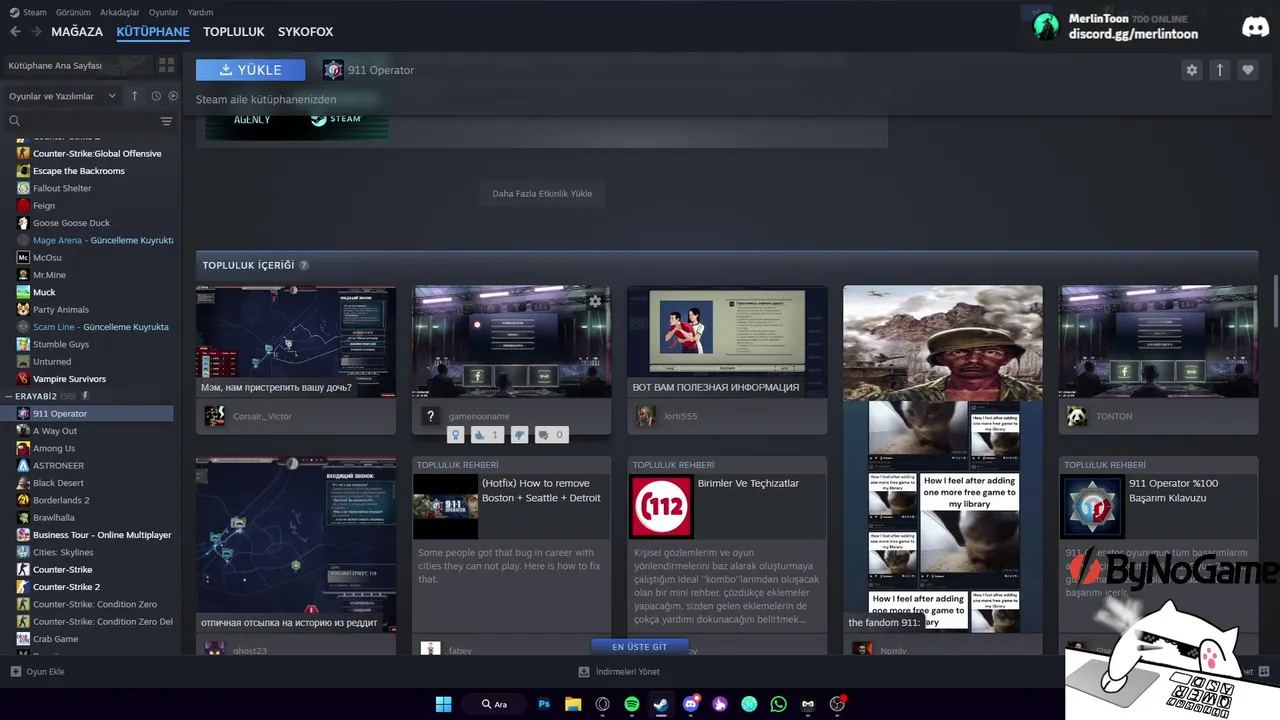Go forward with the right arrow
The width and height of the screenshot is (1280, 720).
[36, 32]
